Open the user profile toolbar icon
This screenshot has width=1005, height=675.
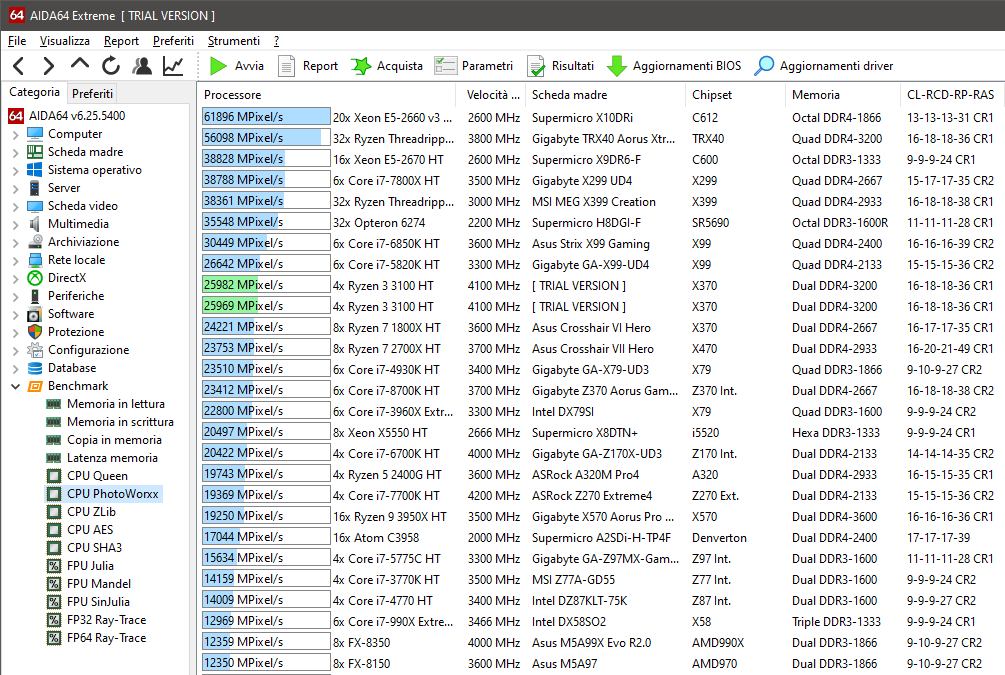point(142,65)
